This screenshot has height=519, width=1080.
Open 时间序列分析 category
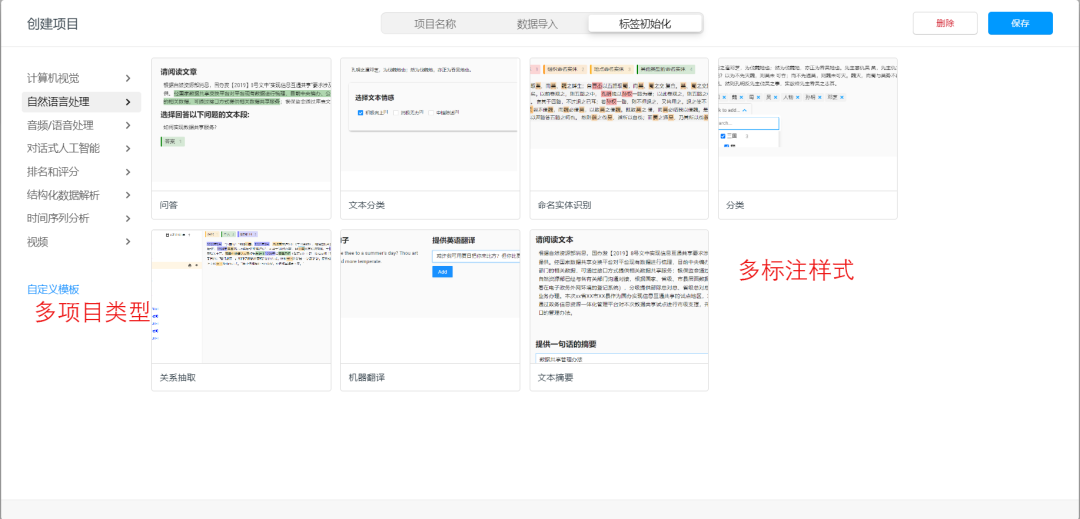58,218
